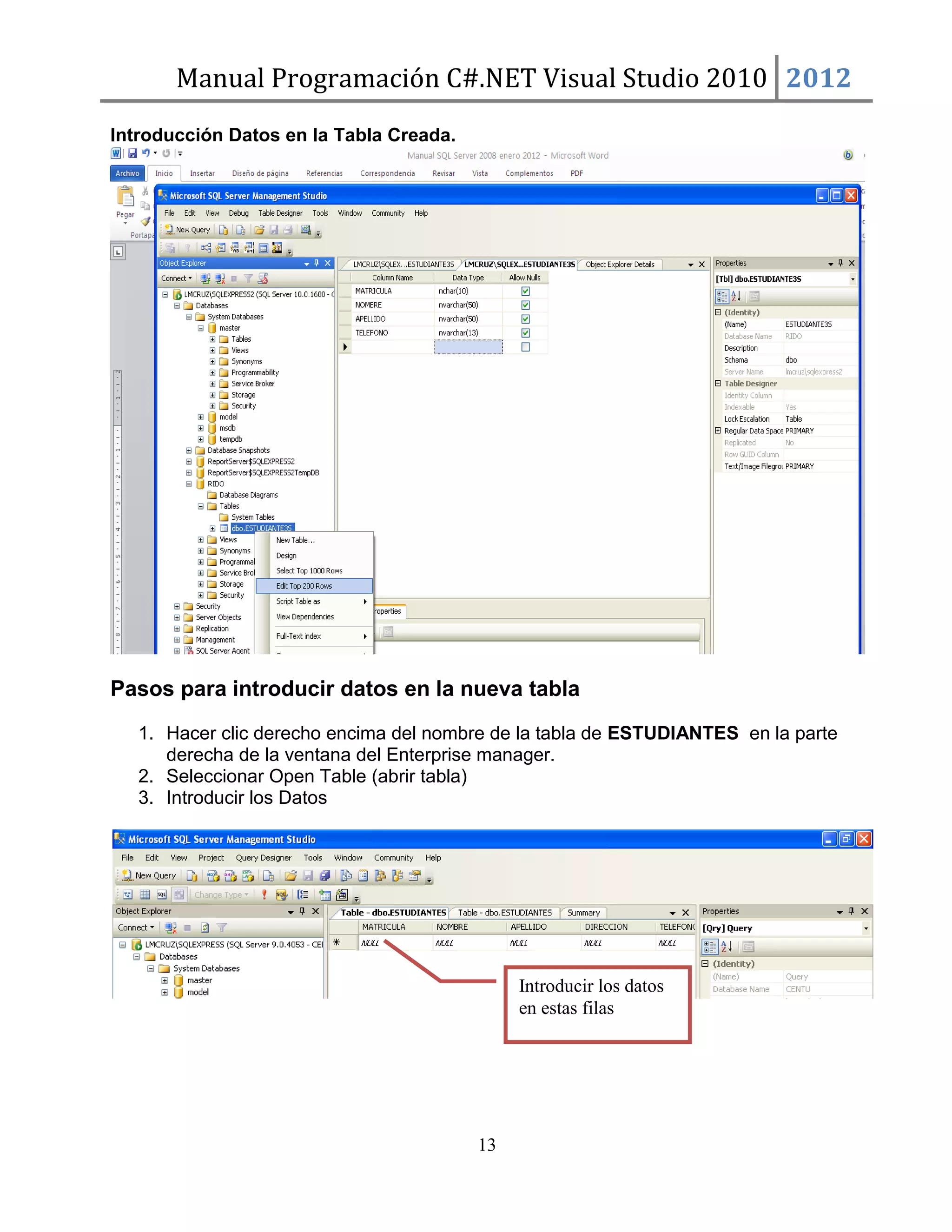This screenshot has height=1232, width=952.
Task: Click the Word save icon in quick access toolbar
Action: pyautogui.click(x=132, y=153)
